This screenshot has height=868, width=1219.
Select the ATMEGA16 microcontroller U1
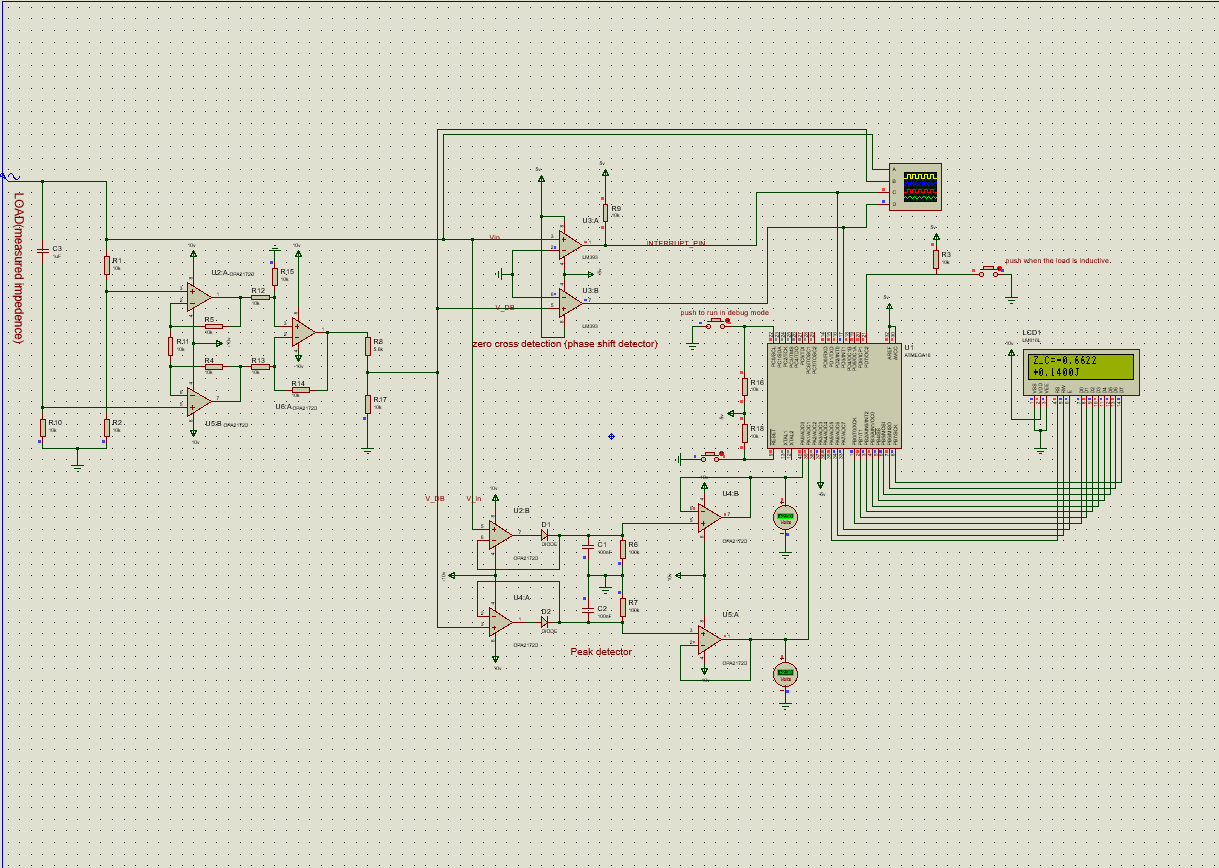pos(834,398)
